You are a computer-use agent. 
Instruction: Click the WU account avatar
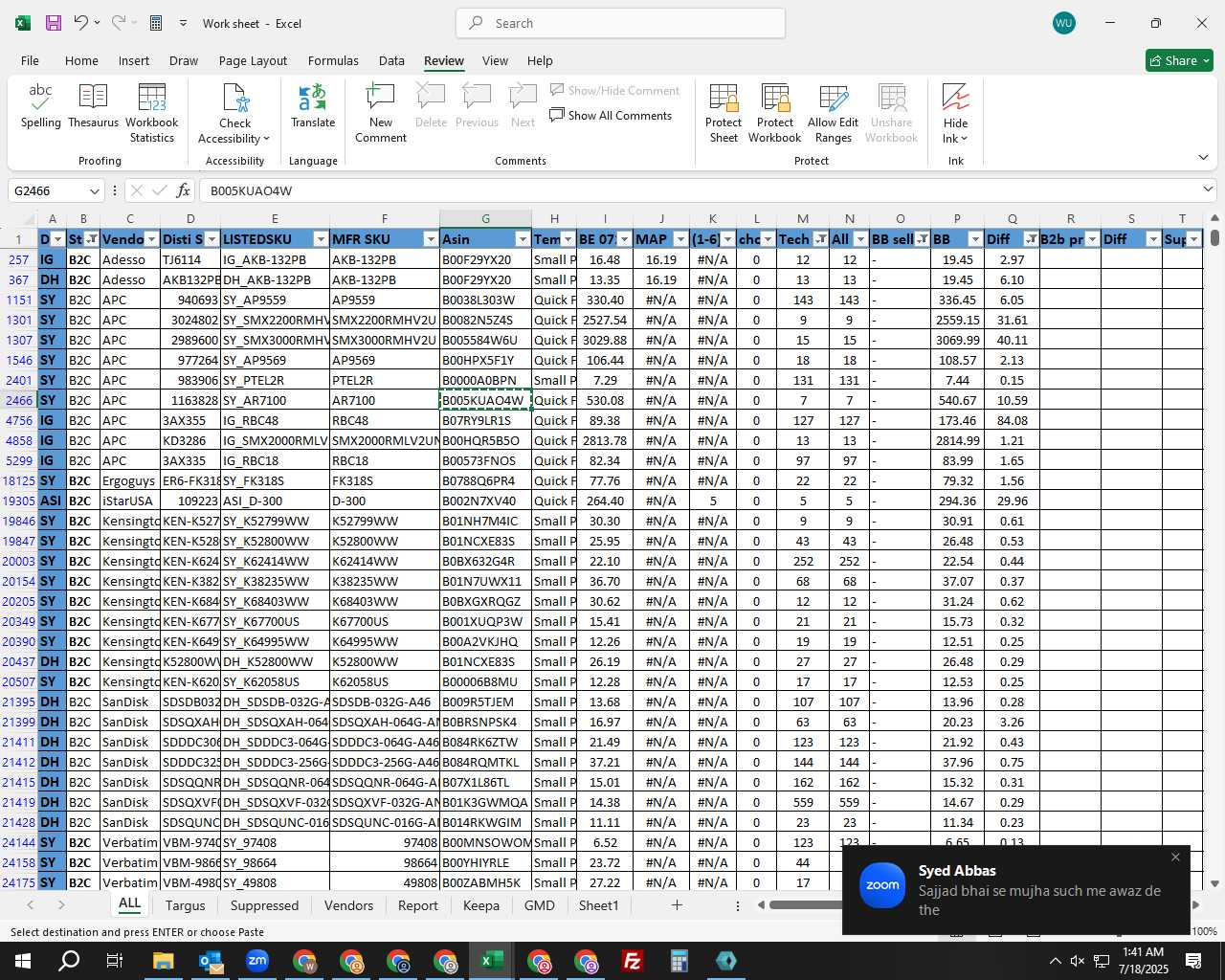[1063, 23]
